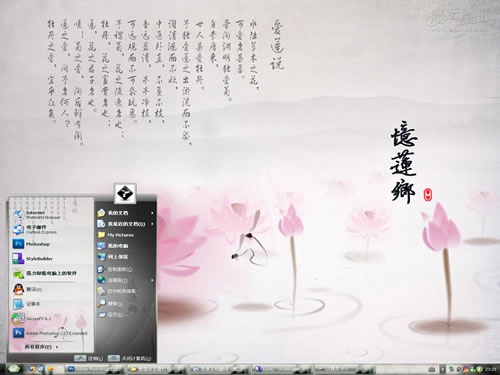Launch SecureFX 6.1 from Start menu
This screenshot has height=375, width=500.
click(x=51, y=319)
